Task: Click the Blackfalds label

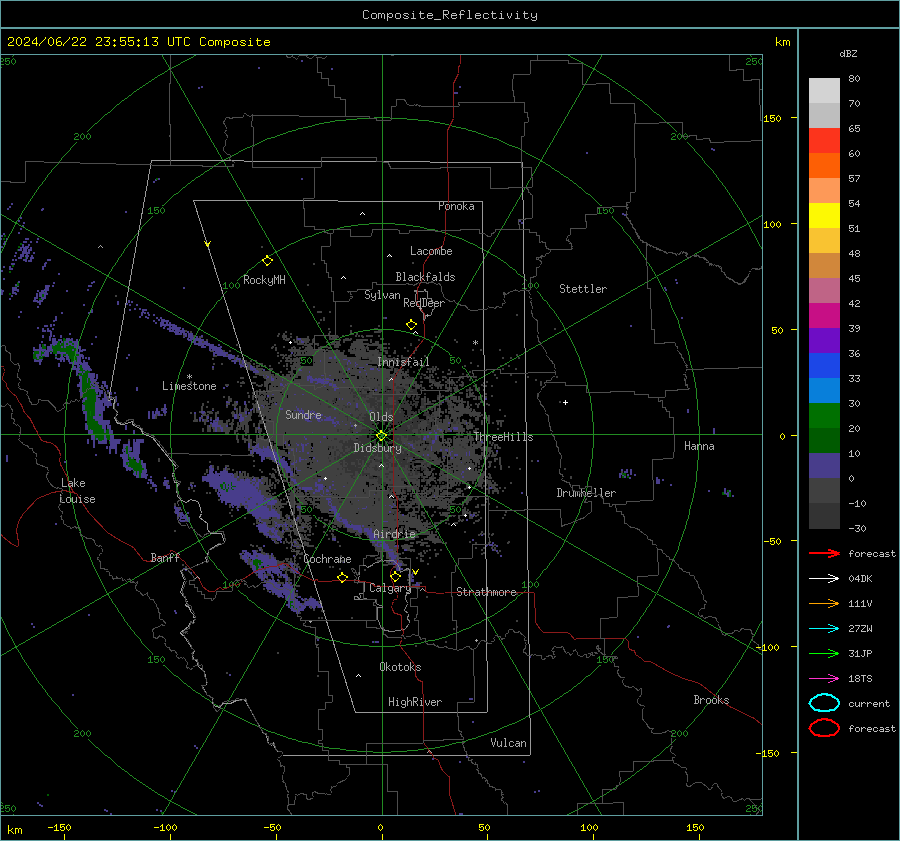Action: (425, 277)
